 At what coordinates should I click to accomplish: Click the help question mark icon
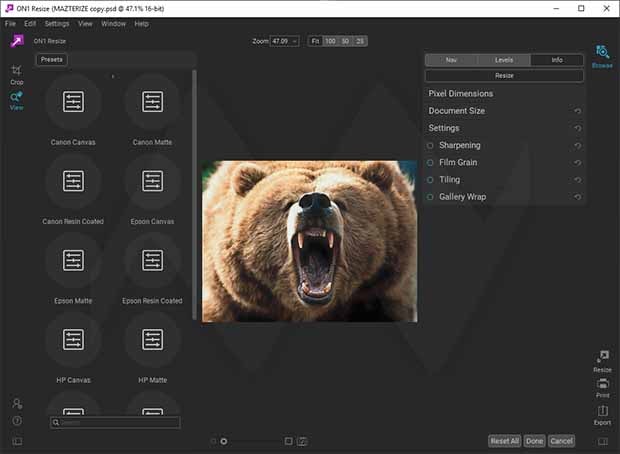pos(17,420)
